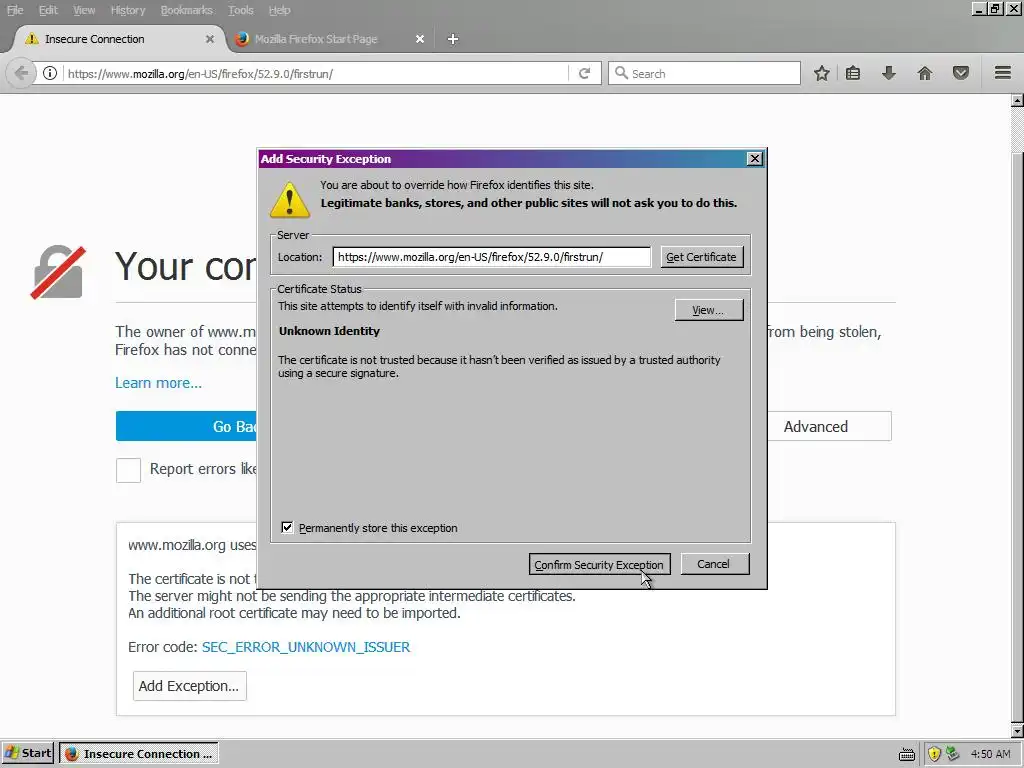This screenshot has width=1024, height=768.
Task: Click the security shield tray icon
Action: (x=934, y=754)
